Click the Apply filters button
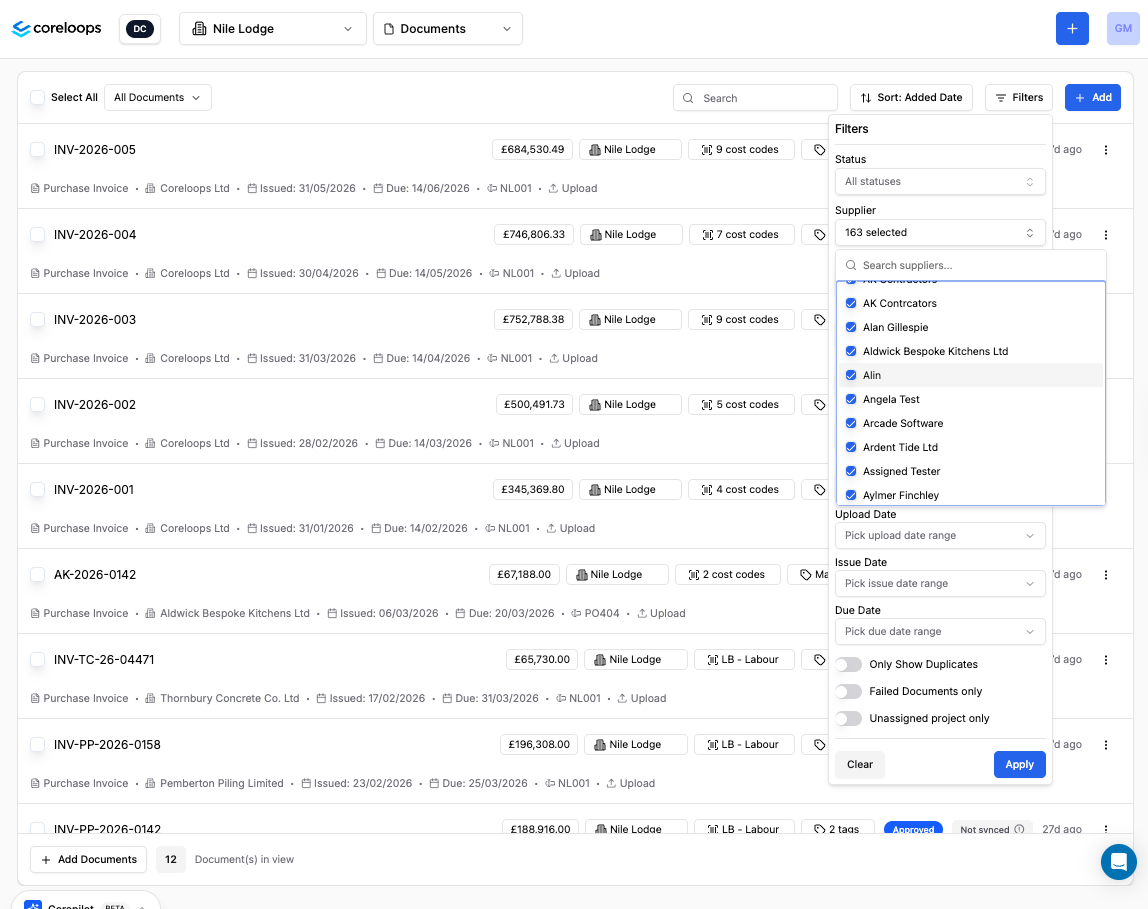 [x=1019, y=764]
